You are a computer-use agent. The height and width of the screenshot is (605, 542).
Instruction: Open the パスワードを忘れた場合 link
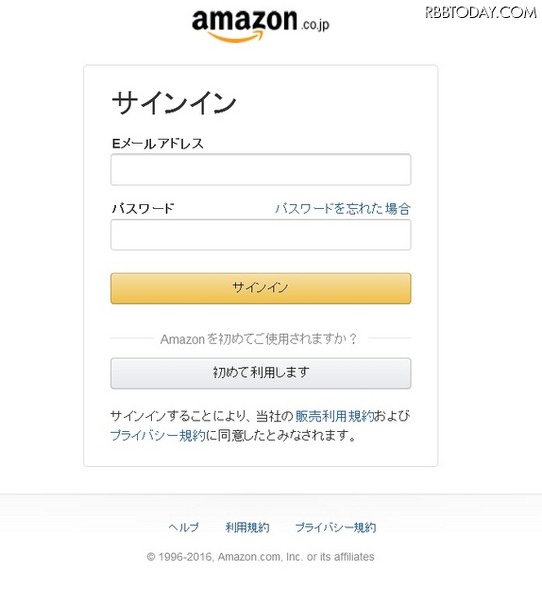tap(343, 209)
